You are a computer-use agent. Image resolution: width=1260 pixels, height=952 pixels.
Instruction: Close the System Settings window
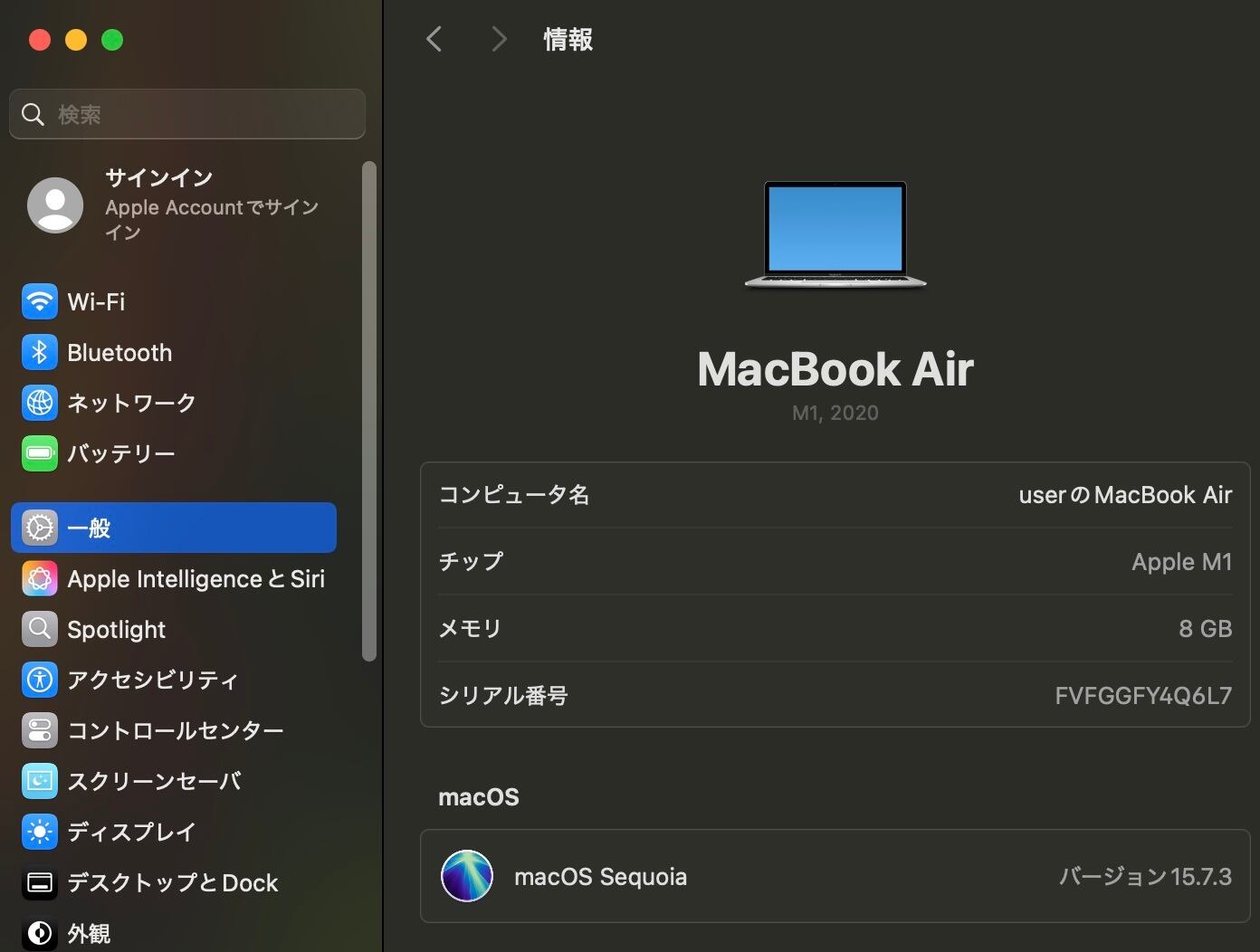tap(40, 40)
